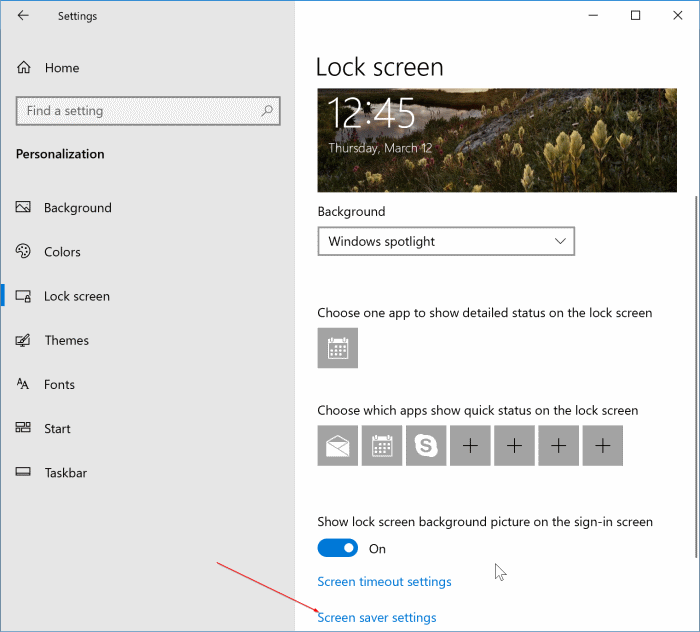Open the Windows spotlight background dropdown
The height and width of the screenshot is (632, 700).
[446, 241]
